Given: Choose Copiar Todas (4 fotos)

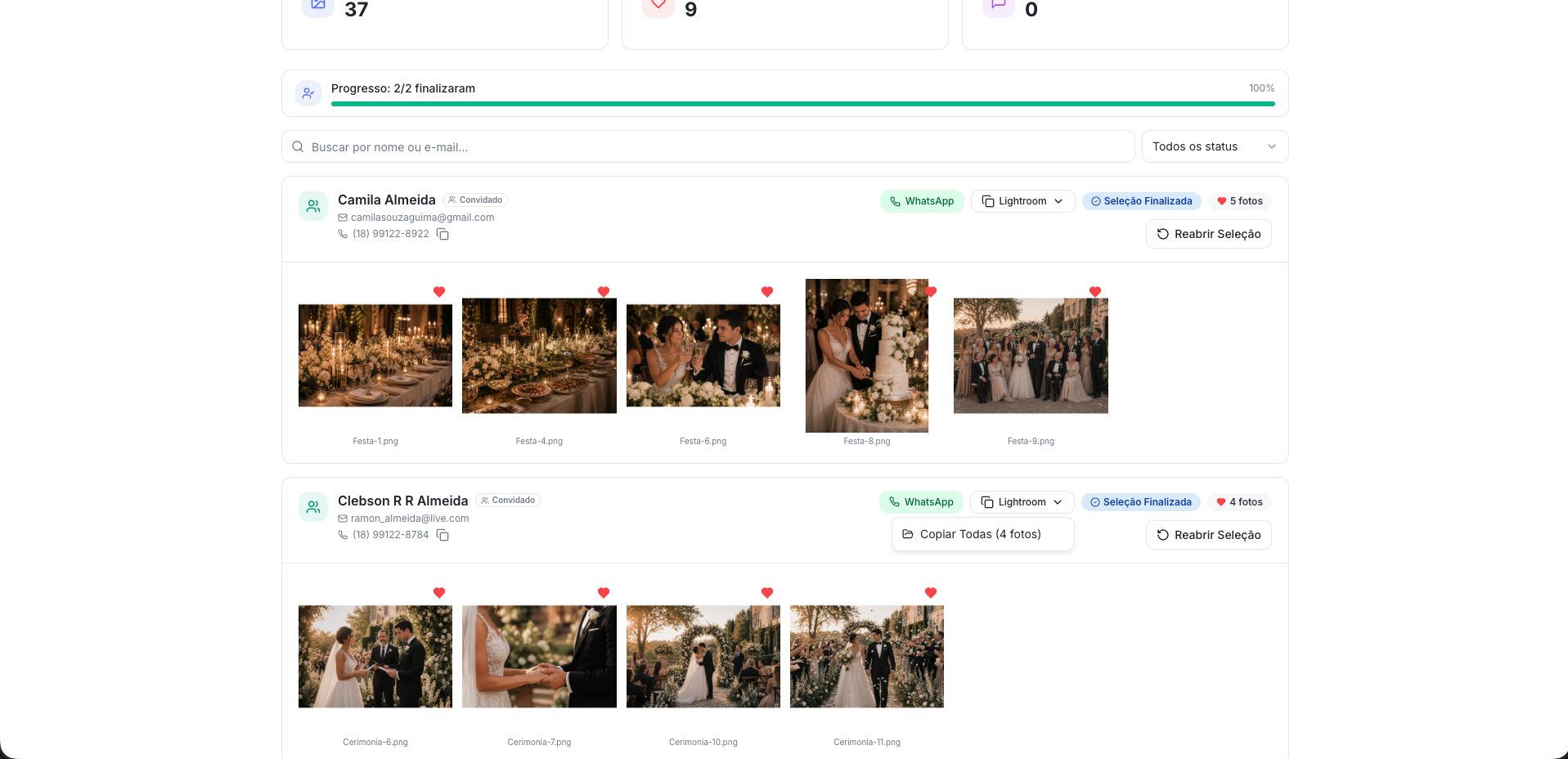Looking at the screenshot, I should 982,534.
